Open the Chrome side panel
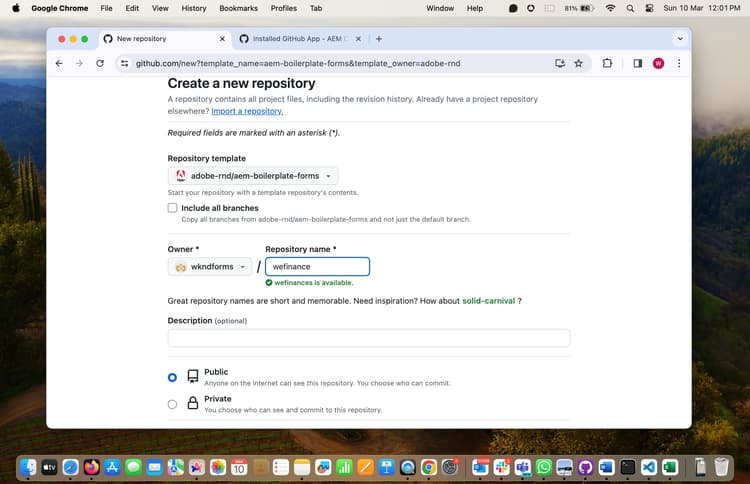 (637, 63)
